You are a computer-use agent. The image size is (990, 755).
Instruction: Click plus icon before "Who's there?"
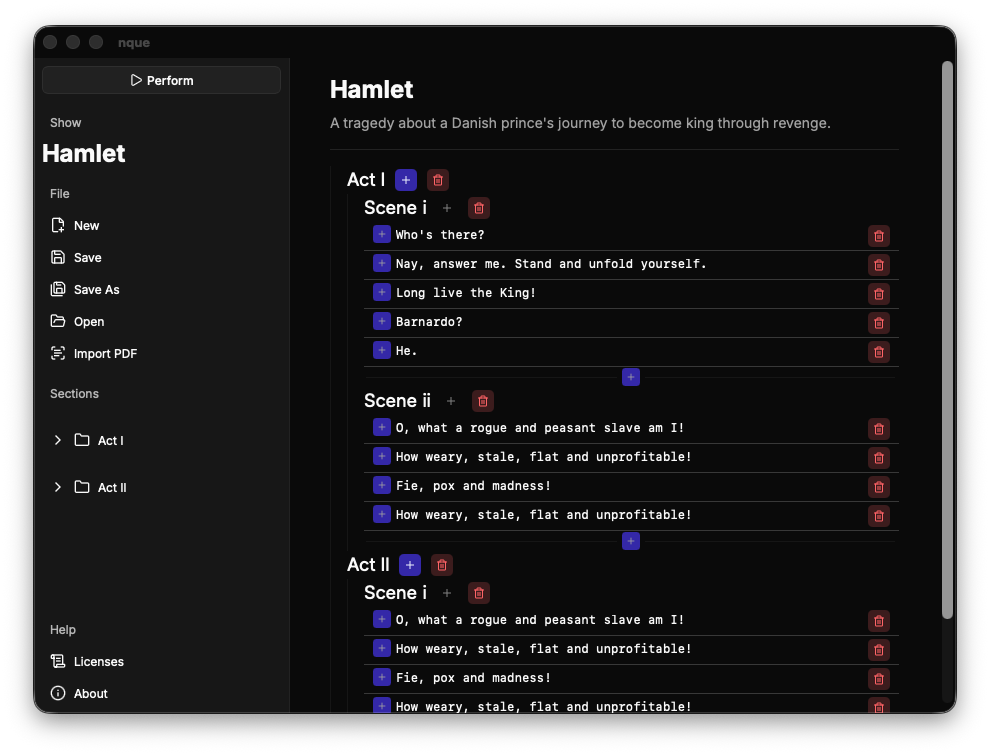click(x=381, y=234)
